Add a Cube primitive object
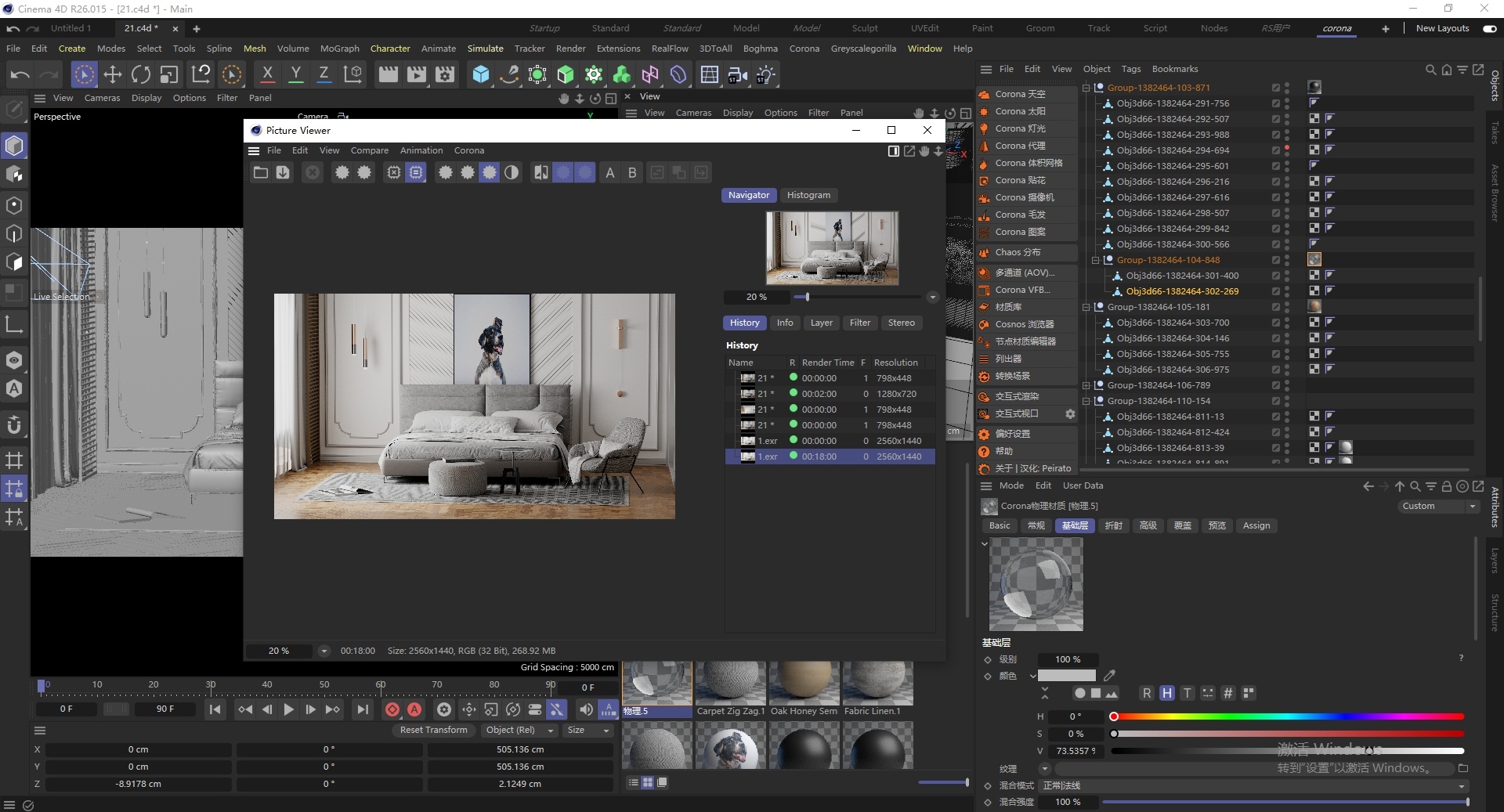The width and height of the screenshot is (1504, 812). pyautogui.click(x=481, y=74)
